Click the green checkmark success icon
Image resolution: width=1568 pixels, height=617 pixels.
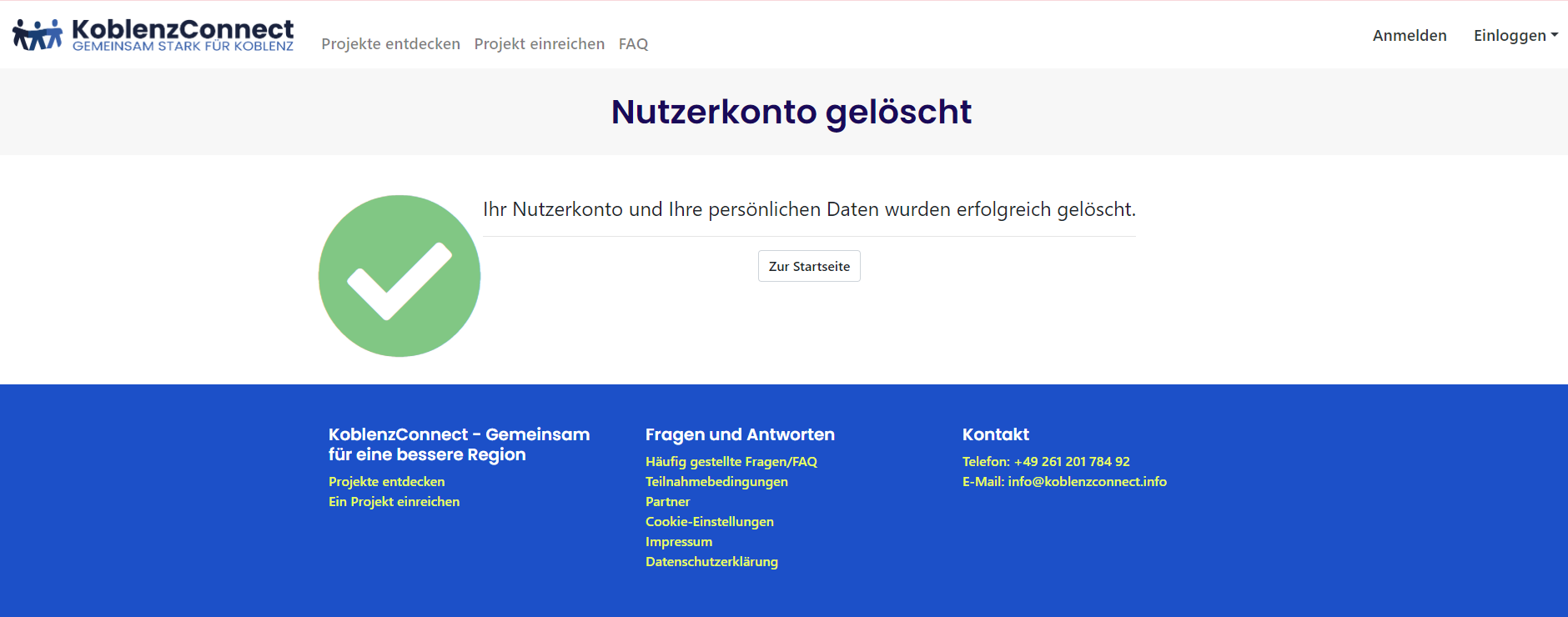pos(400,276)
